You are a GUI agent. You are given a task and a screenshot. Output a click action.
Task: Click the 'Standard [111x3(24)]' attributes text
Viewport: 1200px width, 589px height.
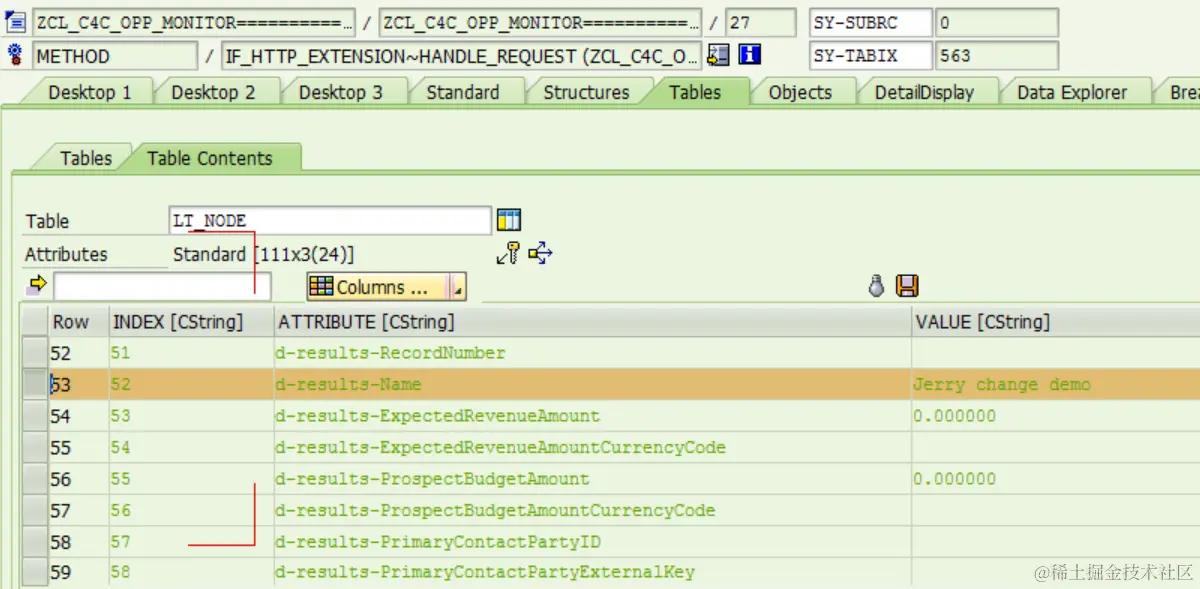(263, 254)
